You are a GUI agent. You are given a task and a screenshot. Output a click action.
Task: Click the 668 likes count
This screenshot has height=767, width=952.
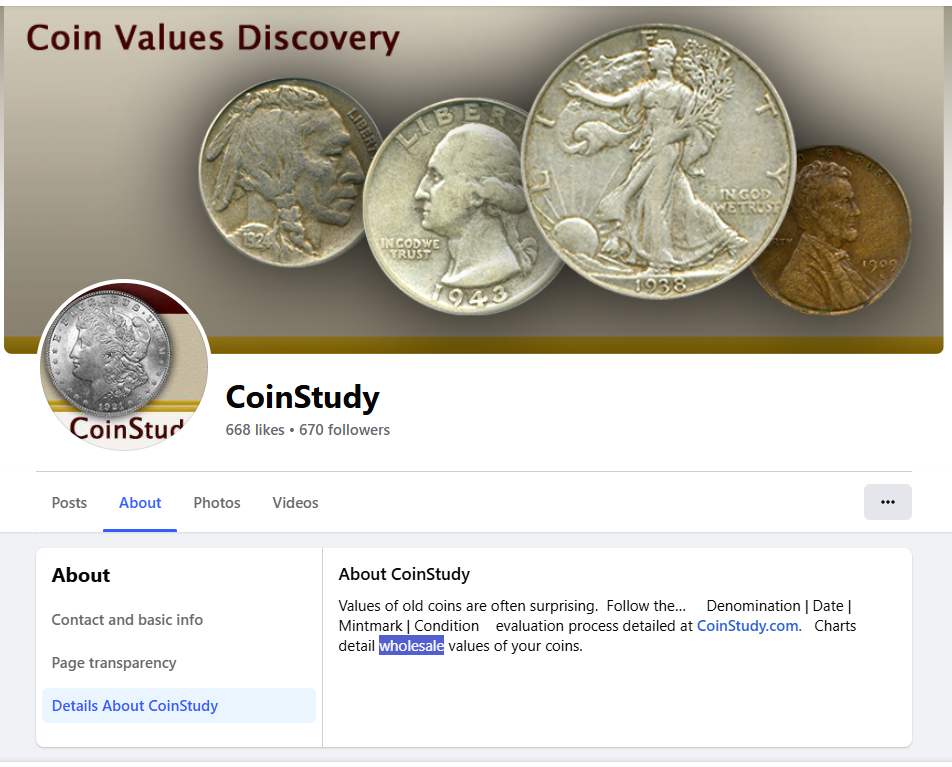[x=254, y=430]
